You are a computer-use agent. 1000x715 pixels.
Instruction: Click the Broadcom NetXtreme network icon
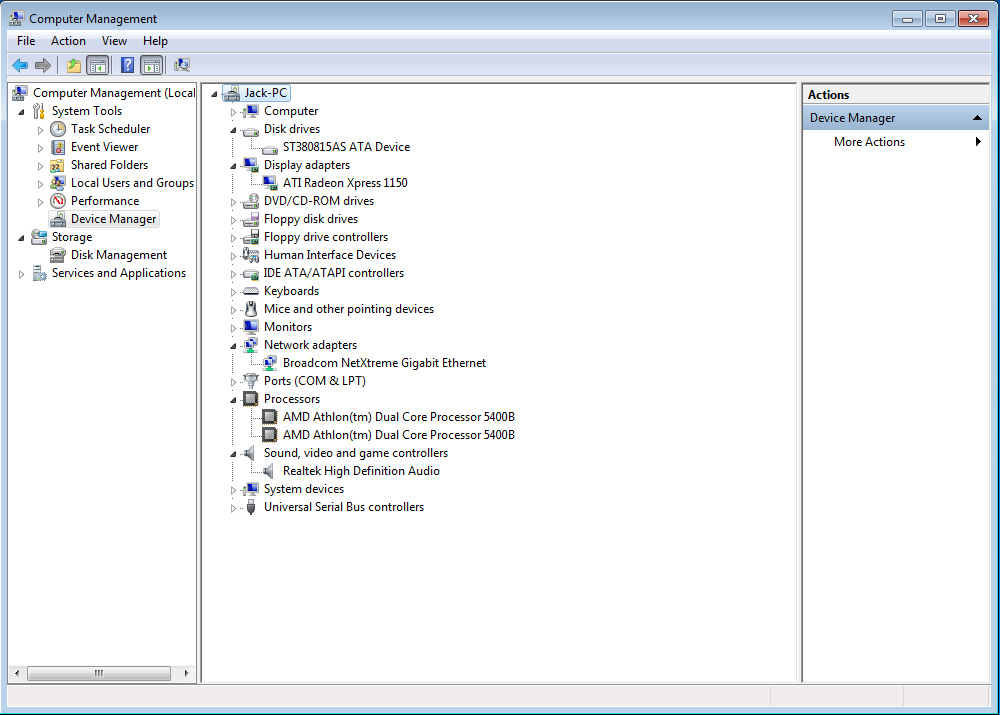pyautogui.click(x=270, y=363)
